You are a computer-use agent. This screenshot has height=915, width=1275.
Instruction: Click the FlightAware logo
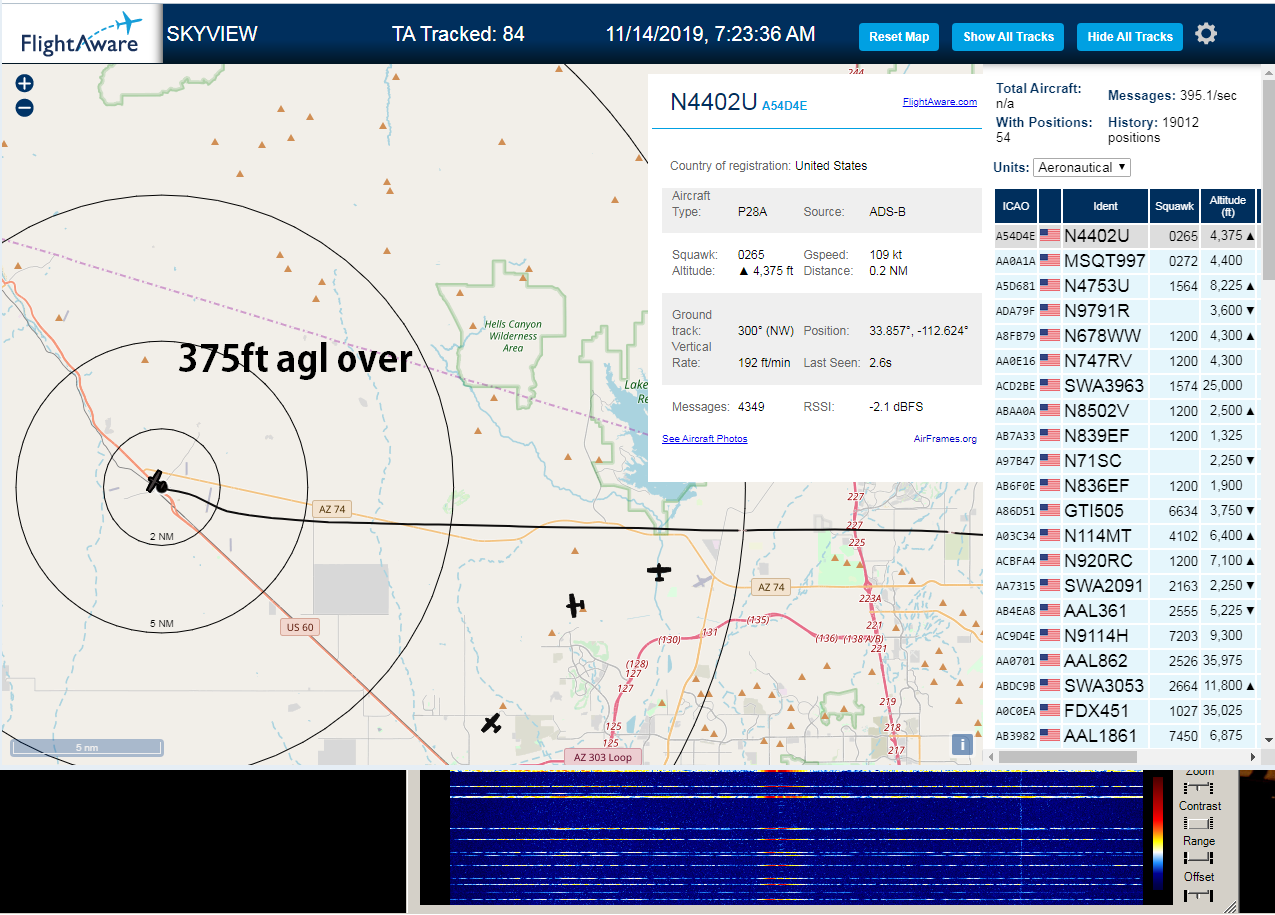pyautogui.click(x=81, y=35)
